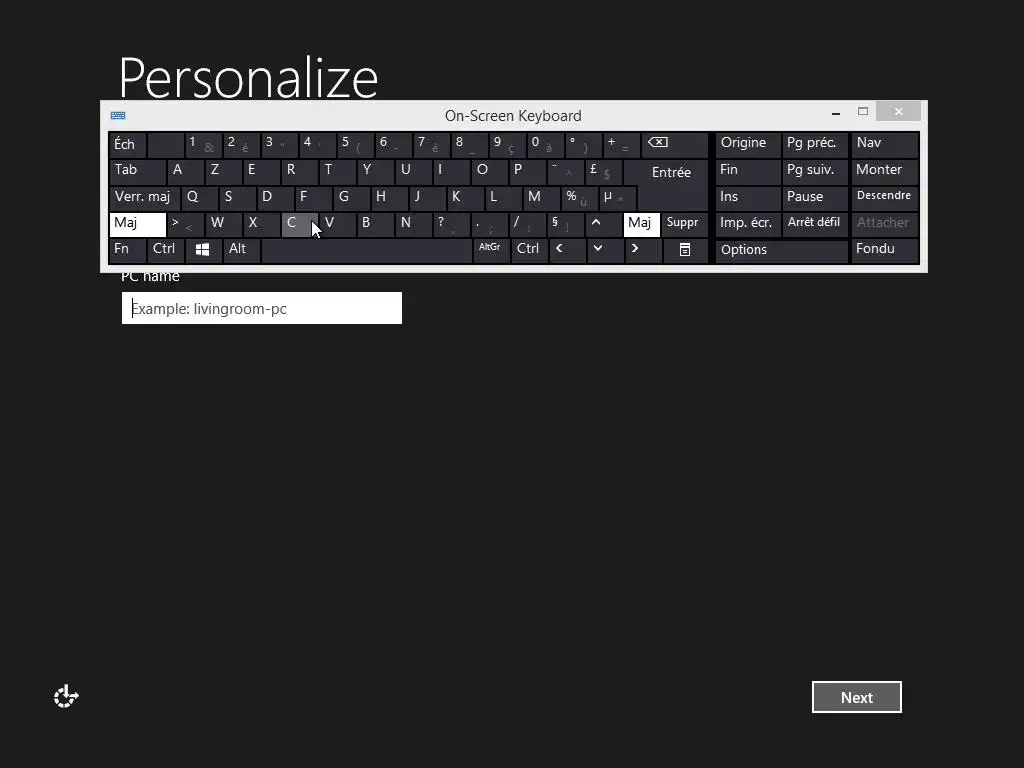This screenshot has height=768, width=1024.
Task: Open the Ease of Access icon
Action: click(x=66, y=697)
